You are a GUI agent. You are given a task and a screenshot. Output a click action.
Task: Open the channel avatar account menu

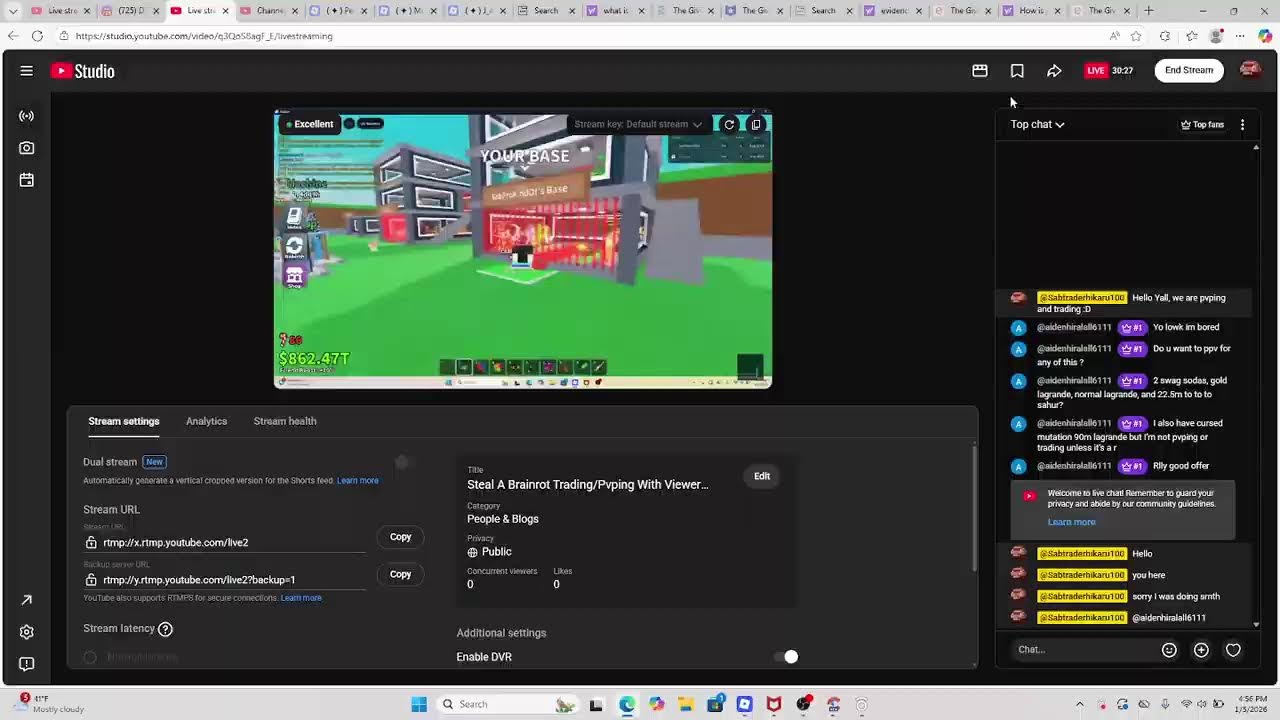click(x=1249, y=70)
